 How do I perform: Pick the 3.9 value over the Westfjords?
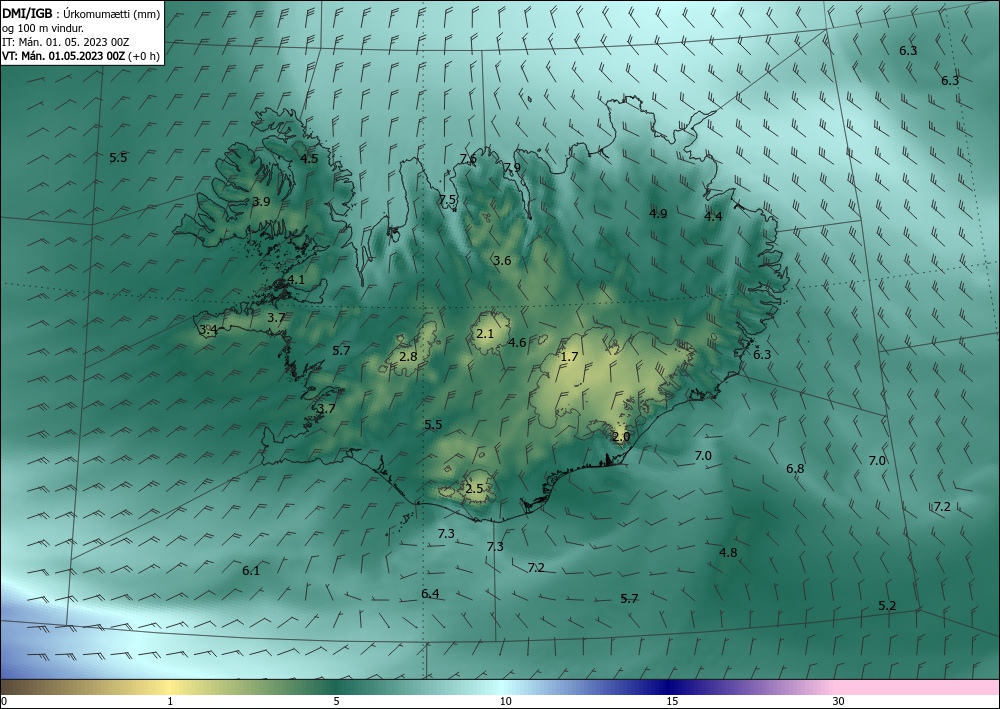261,201
